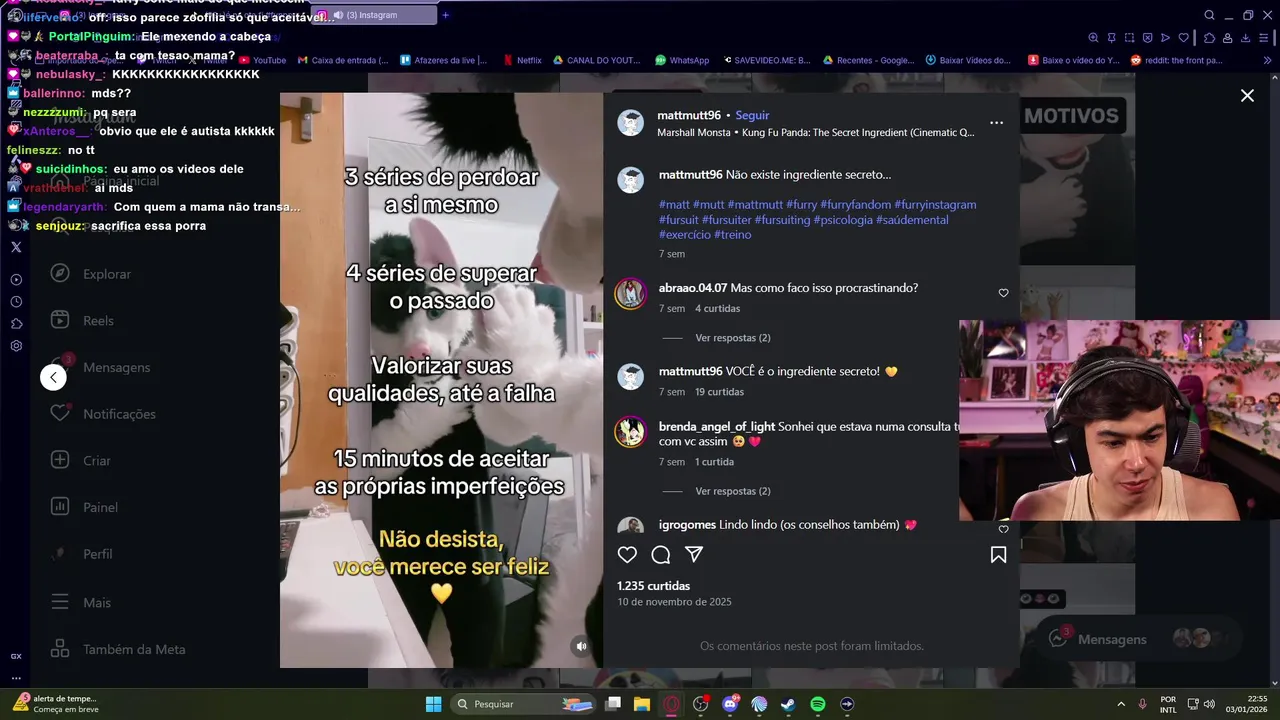Open the browser tab search magnifier
The image size is (1280, 720).
tap(1209, 15)
